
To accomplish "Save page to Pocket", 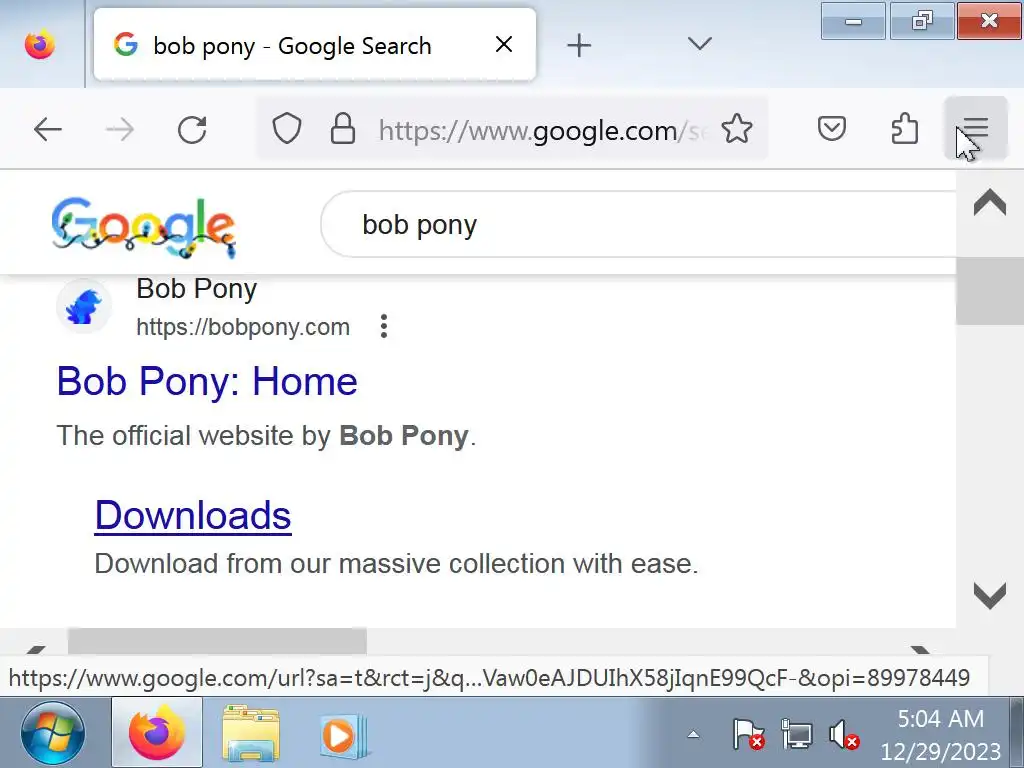I will click(831, 129).
